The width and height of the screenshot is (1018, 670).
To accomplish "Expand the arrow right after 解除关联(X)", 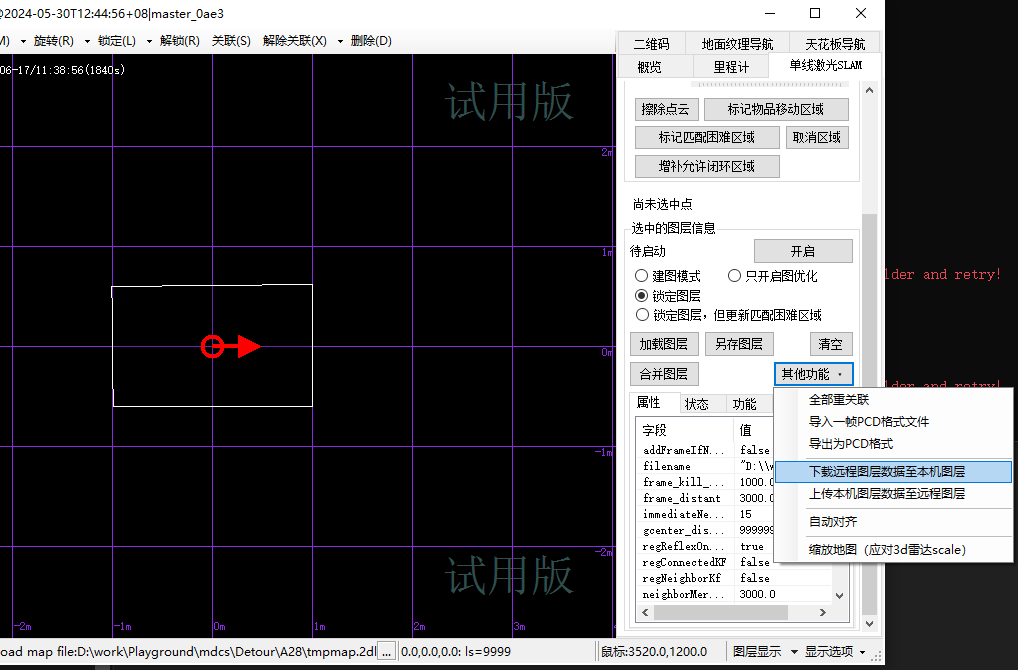I will pyautogui.click(x=340, y=41).
